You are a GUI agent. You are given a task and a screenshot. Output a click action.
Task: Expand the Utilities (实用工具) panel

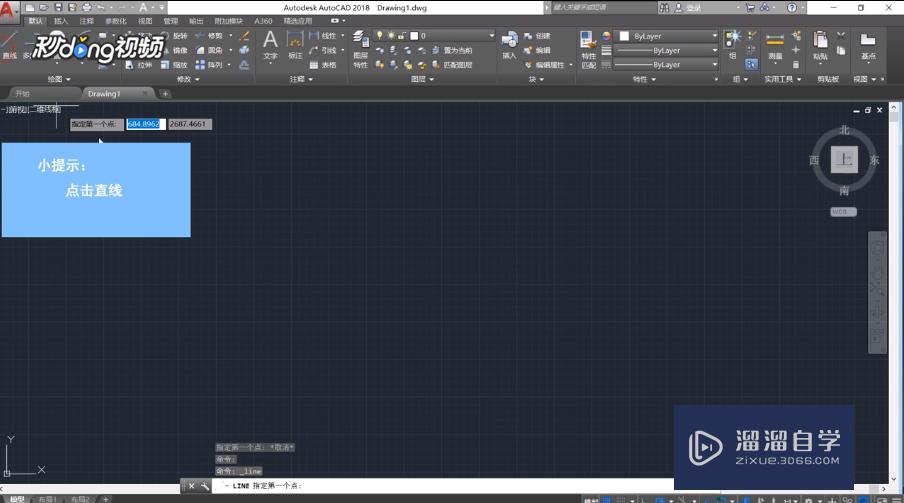782,79
